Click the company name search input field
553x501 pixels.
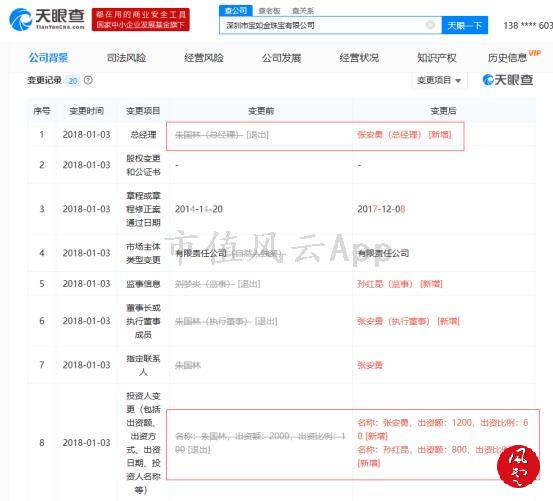[x=323, y=25]
